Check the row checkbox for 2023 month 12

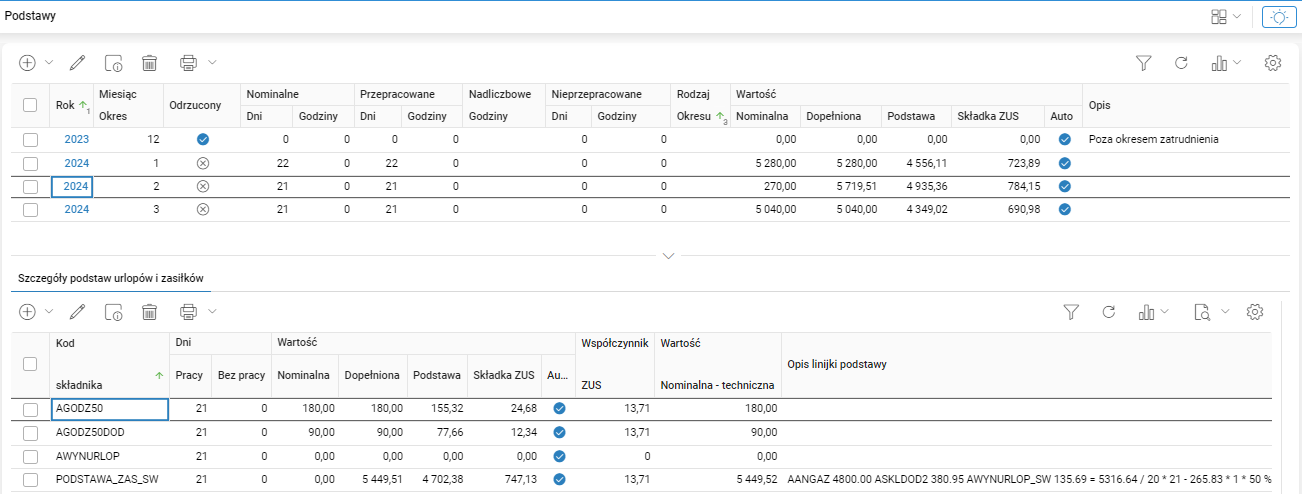tap(31, 140)
